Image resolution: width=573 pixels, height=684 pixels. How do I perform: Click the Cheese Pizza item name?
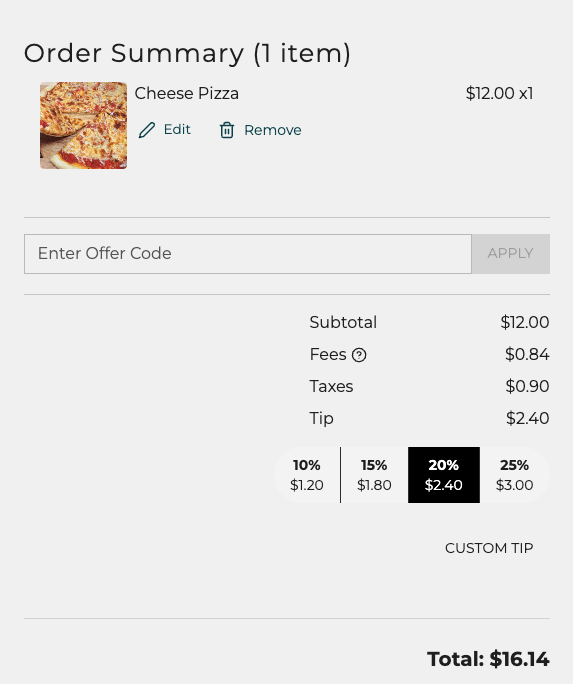(x=187, y=93)
